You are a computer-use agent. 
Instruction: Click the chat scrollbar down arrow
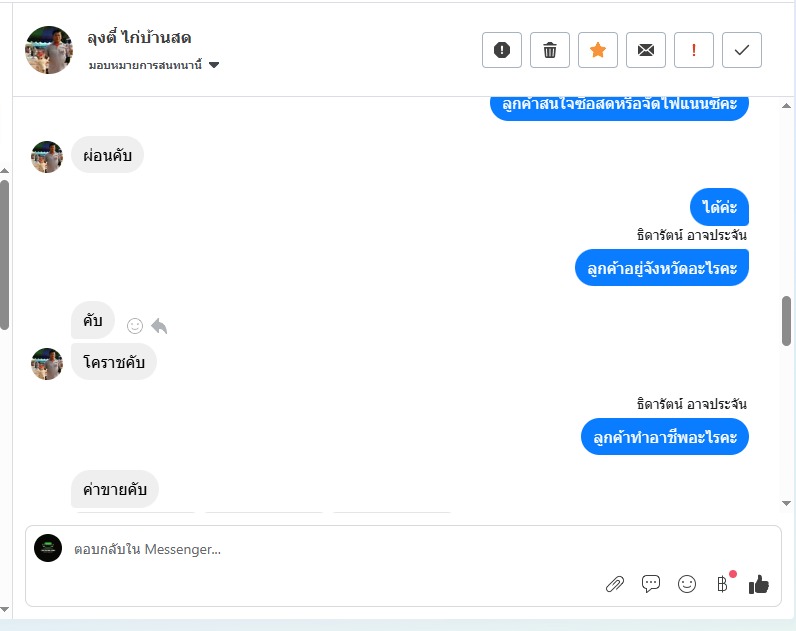pos(786,503)
